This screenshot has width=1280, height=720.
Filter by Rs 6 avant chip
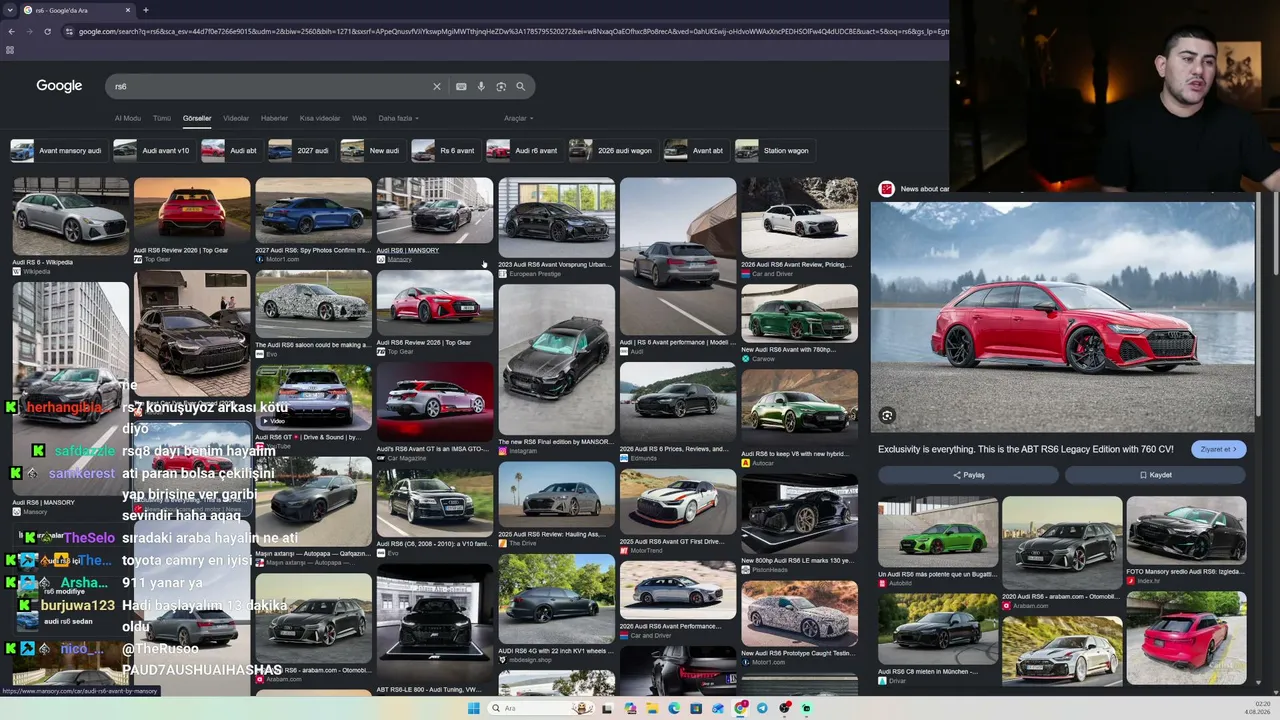[x=444, y=151]
